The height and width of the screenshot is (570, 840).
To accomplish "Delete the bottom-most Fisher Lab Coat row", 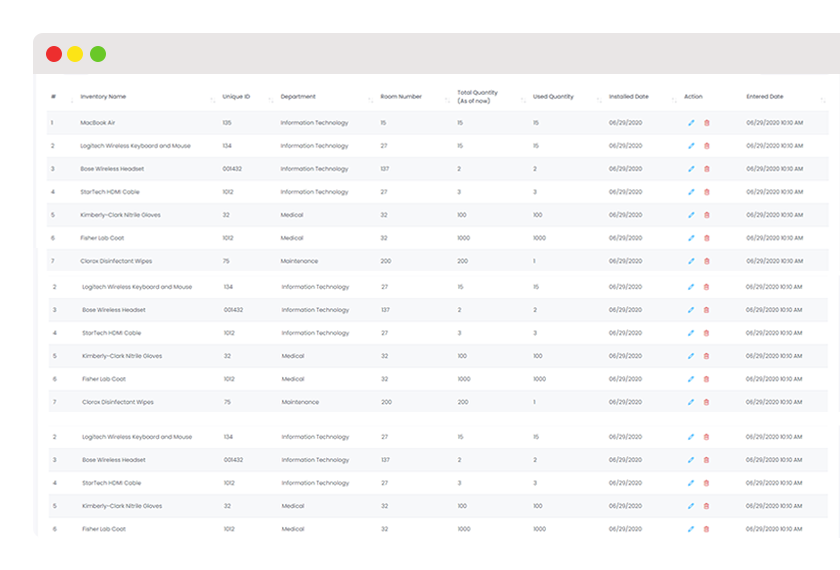I will point(706,529).
